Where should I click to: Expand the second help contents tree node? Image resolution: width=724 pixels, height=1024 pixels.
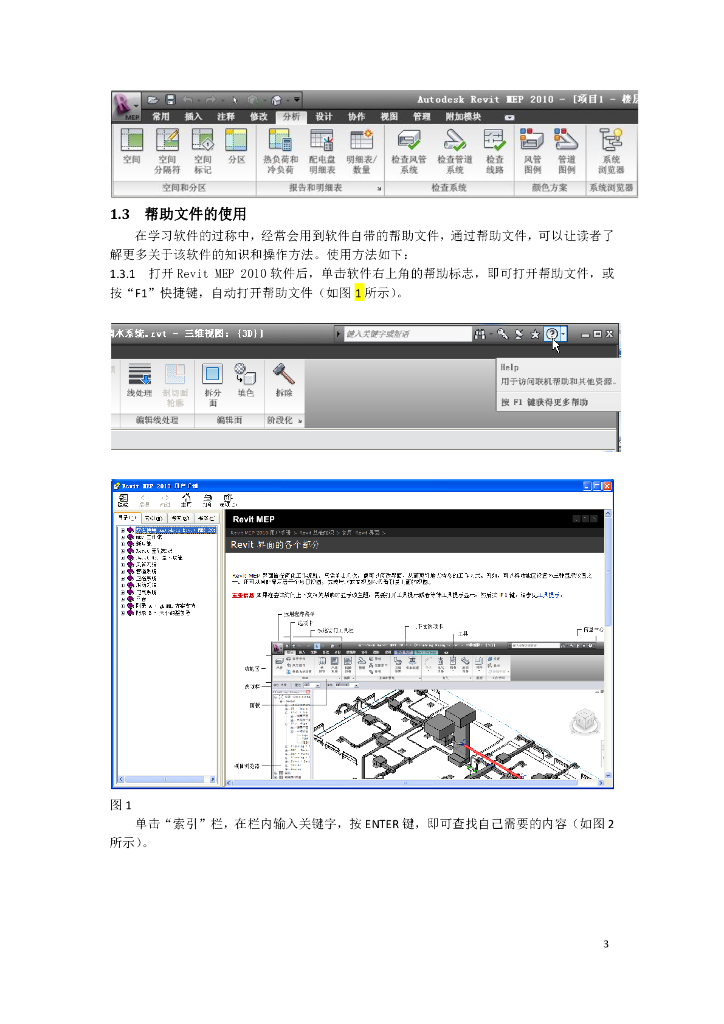click(x=123, y=537)
